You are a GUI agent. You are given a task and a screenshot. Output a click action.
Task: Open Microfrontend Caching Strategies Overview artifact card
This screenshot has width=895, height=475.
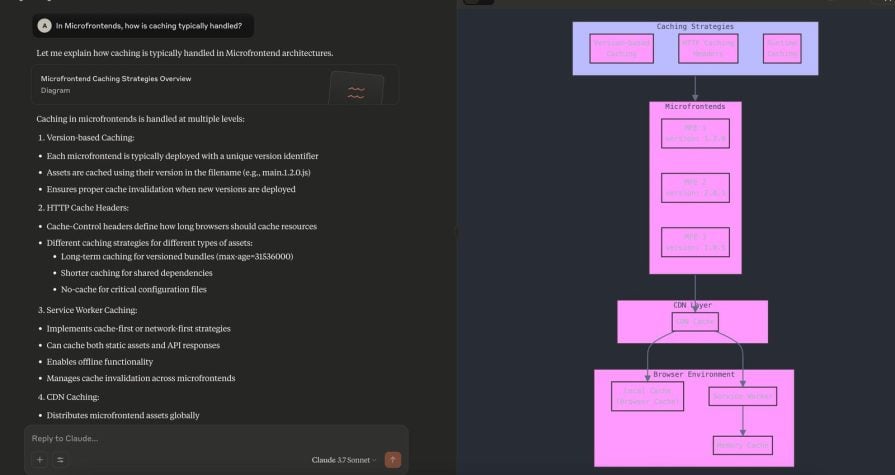point(215,84)
